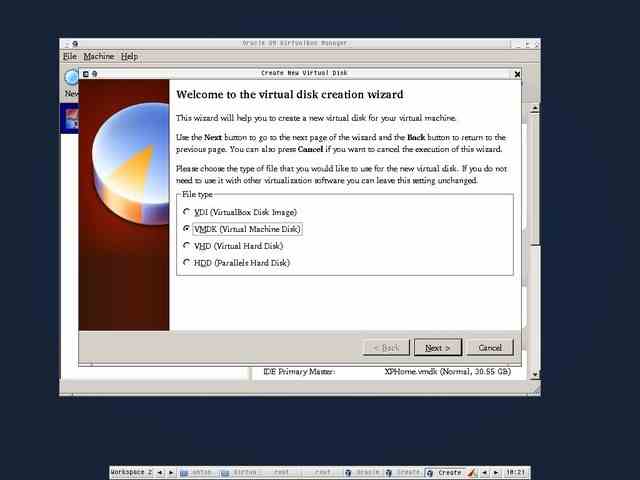
Task: Activate the Oracle window entry in taskbar
Action: point(363,472)
